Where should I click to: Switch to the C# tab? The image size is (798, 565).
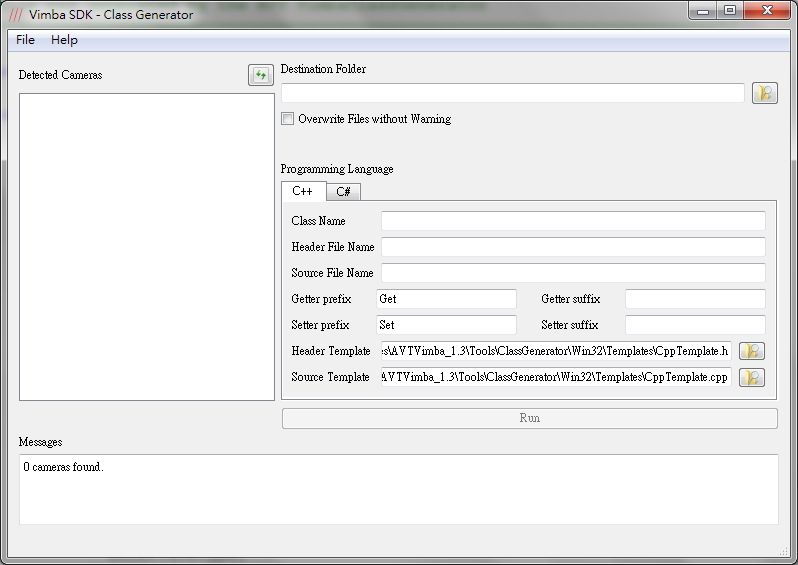click(x=344, y=192)
